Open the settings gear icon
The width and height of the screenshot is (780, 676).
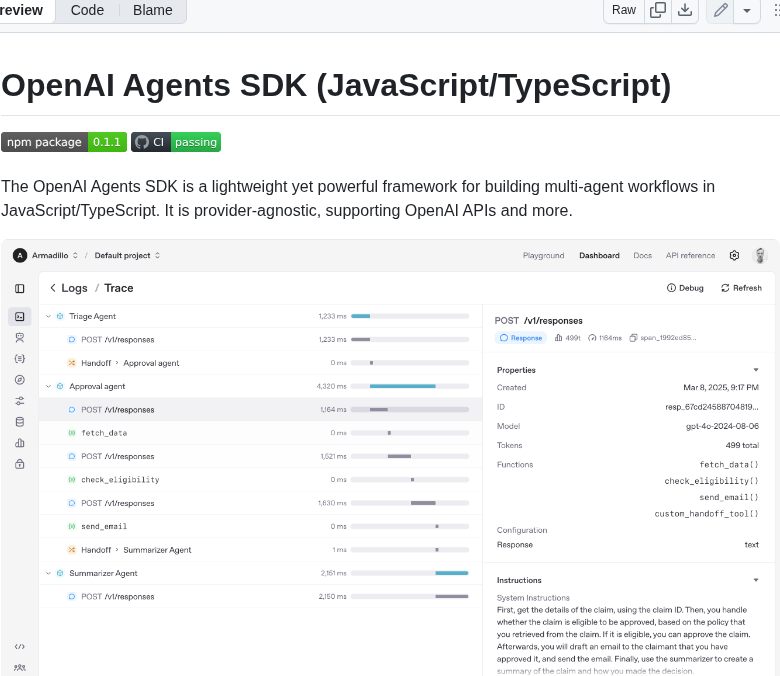(734, 256)
